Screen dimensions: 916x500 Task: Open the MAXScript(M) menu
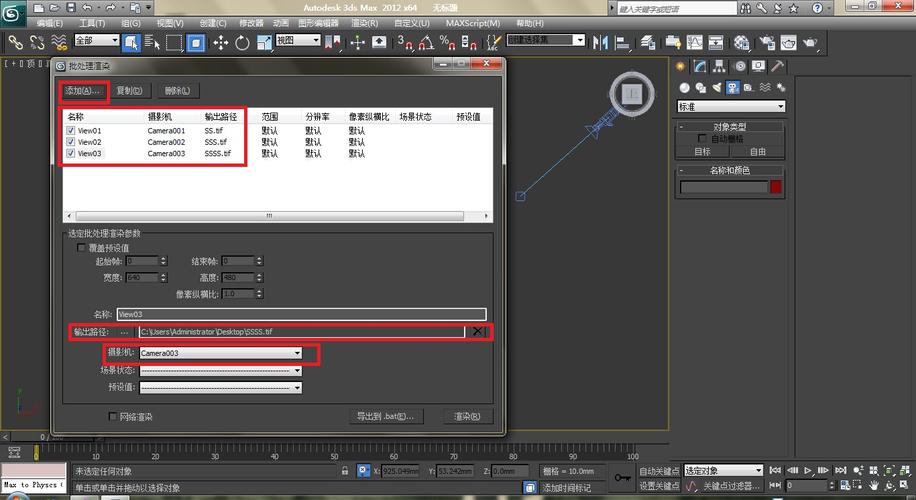pos(471,22)
